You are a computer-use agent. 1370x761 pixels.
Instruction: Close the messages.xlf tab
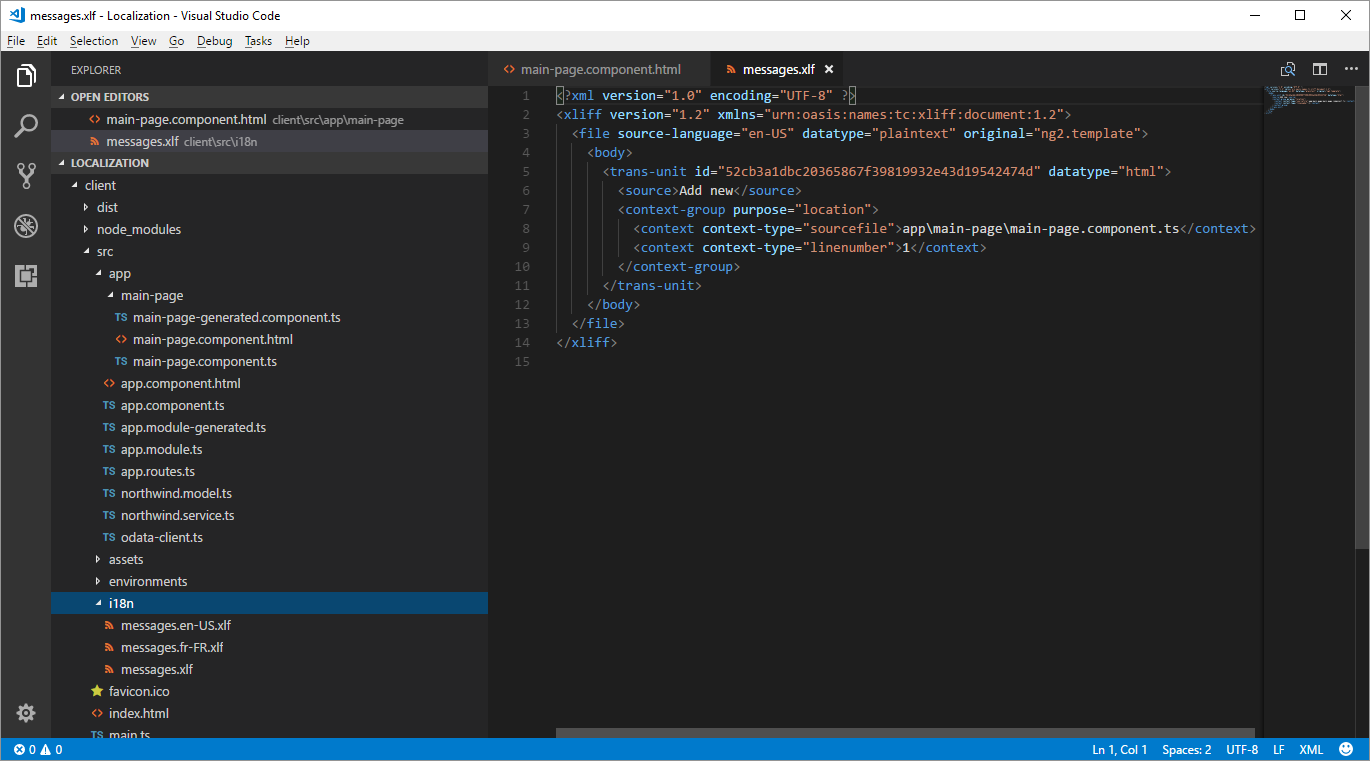(828, 69)
